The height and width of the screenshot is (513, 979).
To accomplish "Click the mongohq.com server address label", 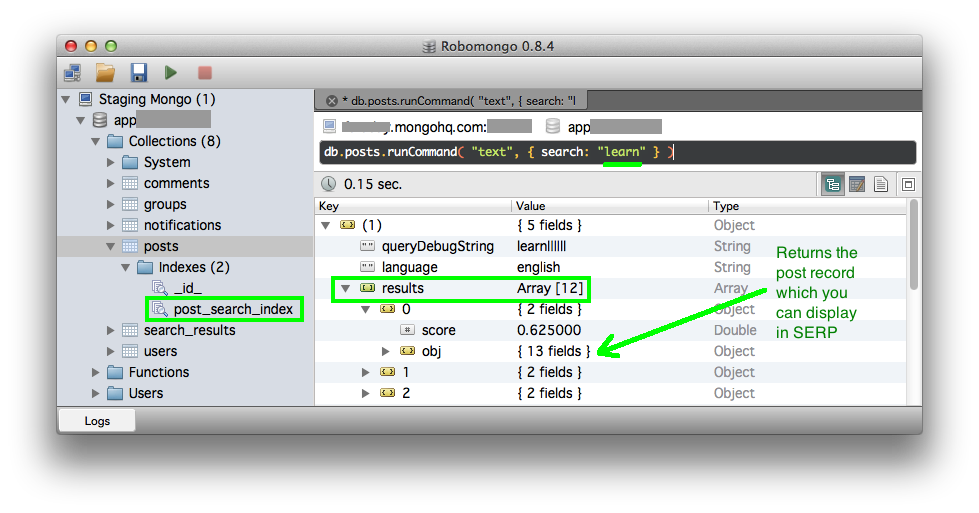I will [436, 127].
